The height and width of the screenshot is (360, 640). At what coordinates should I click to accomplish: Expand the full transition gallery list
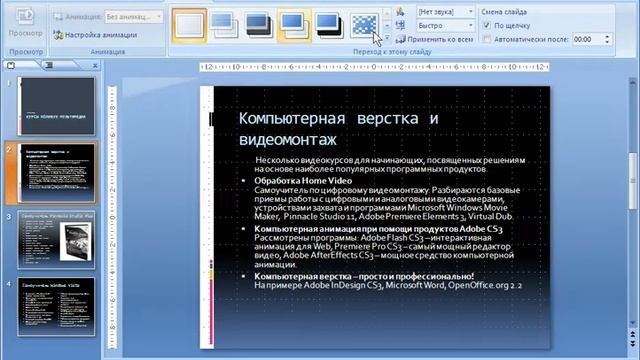point(387,38)
